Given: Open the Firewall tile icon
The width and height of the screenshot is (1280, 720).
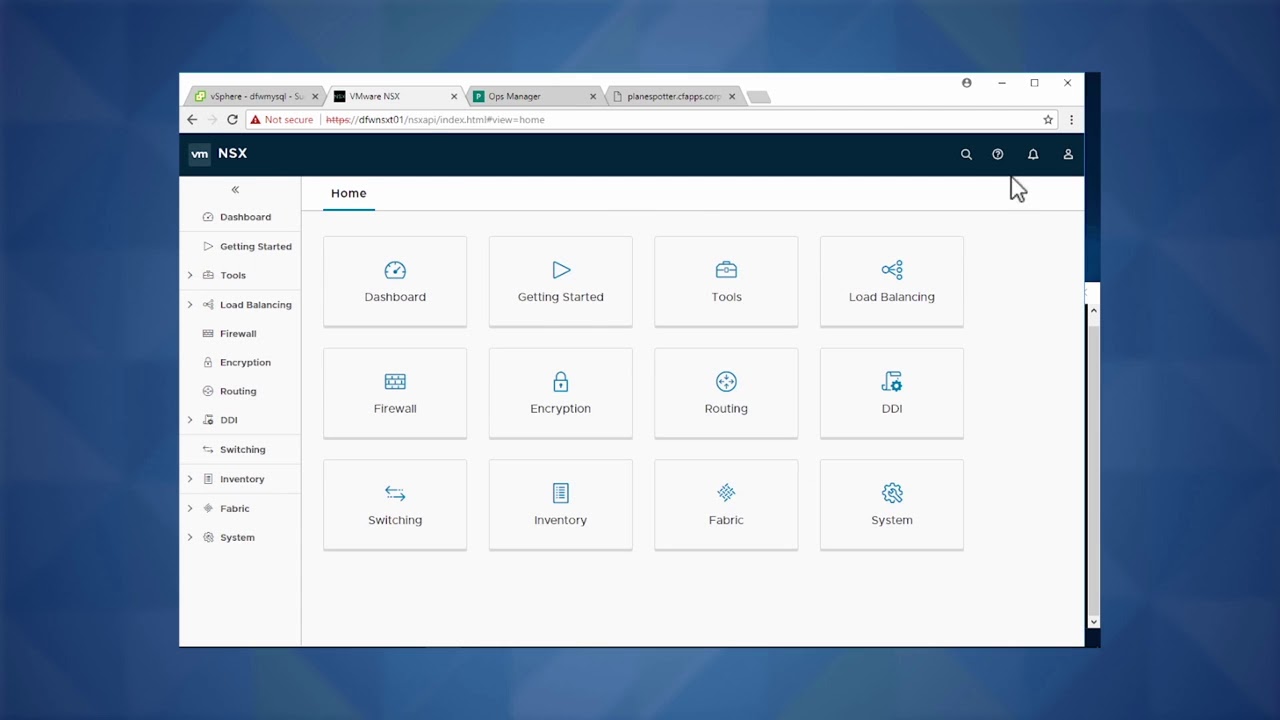Looking at the screenshot, I should pyautogui.click(x=395, y=382).
